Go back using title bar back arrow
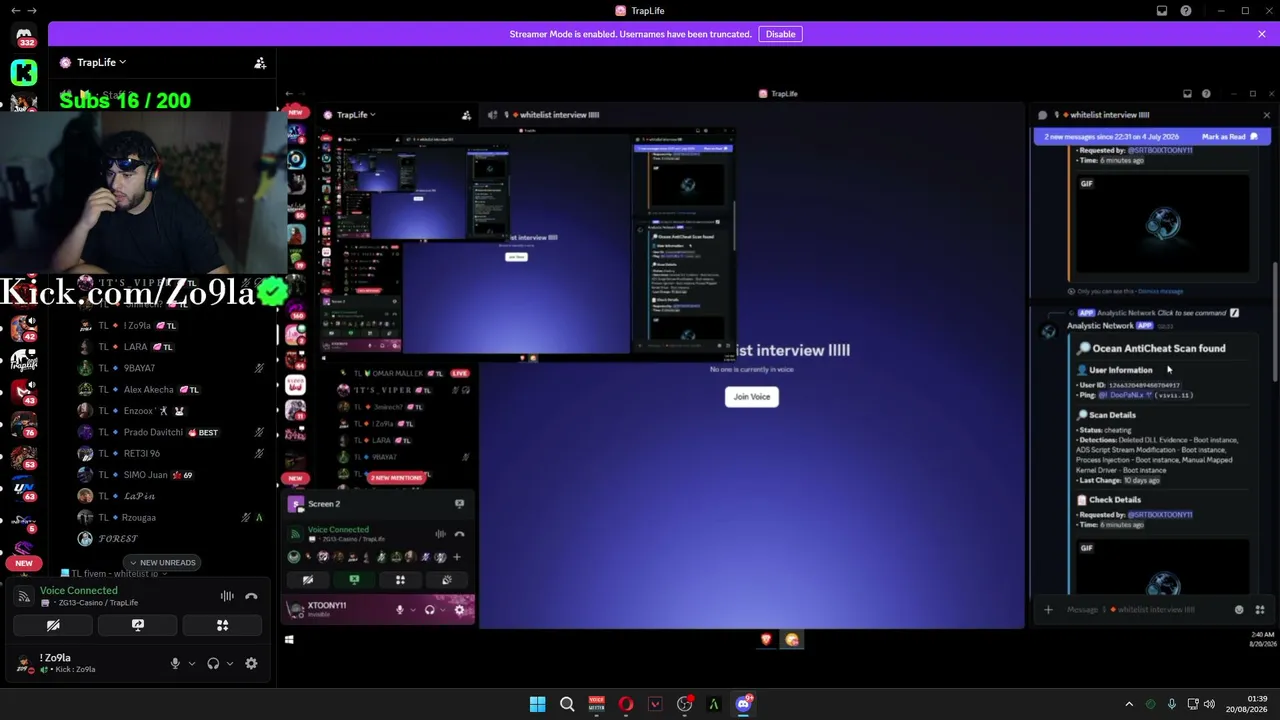The height and width of the screenshot is (720, 1280). pyautogui.click(x=15, y=11)
